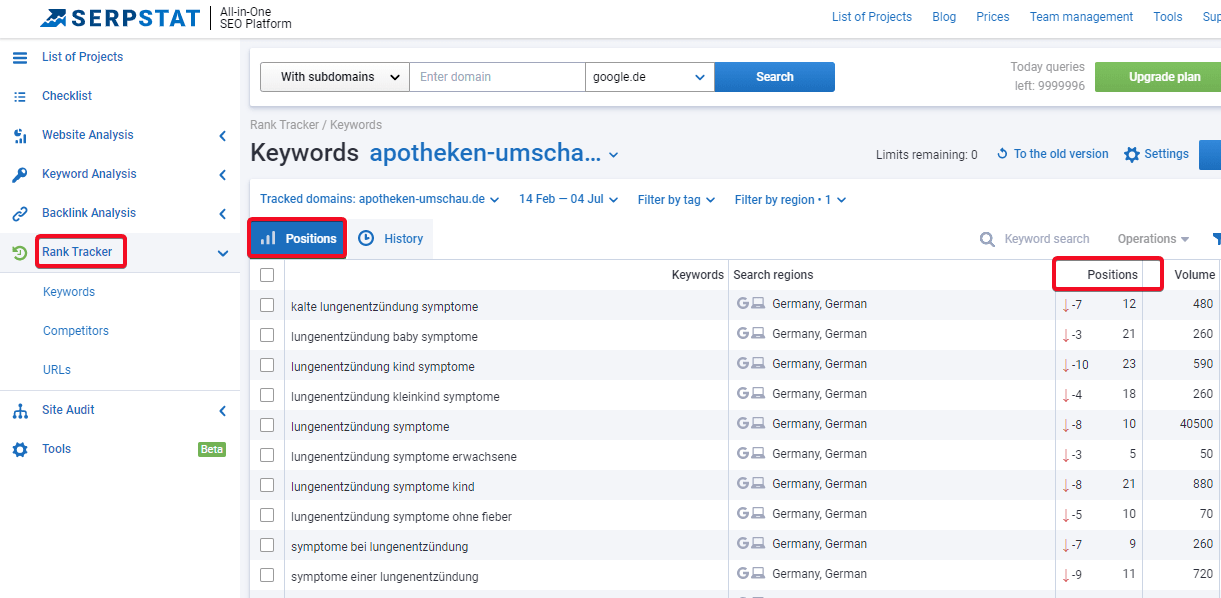Viewport: 1221px width, 598px height.
Task: Click the green Upgrade plan button
Action: pos(1158,77)
